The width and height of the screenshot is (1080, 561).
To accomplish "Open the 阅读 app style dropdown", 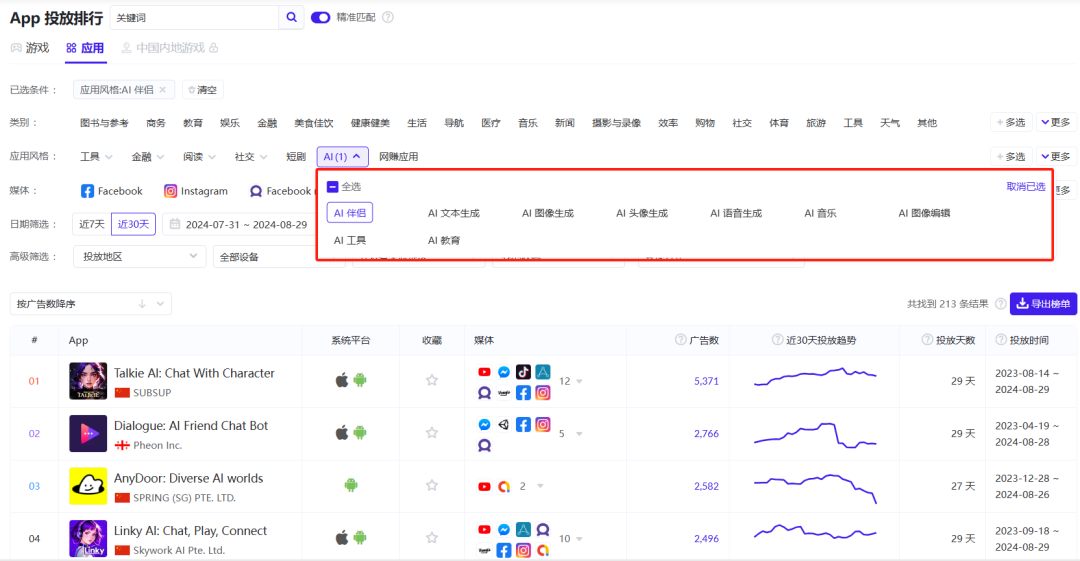I will 200,156.
